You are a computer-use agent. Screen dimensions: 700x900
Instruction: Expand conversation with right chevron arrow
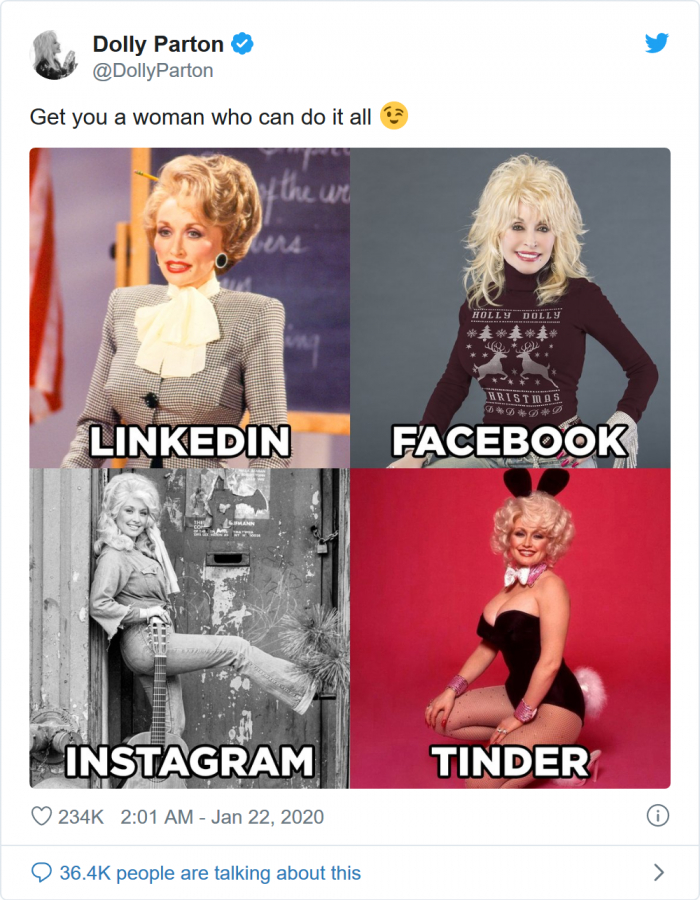tap(659, 872)
